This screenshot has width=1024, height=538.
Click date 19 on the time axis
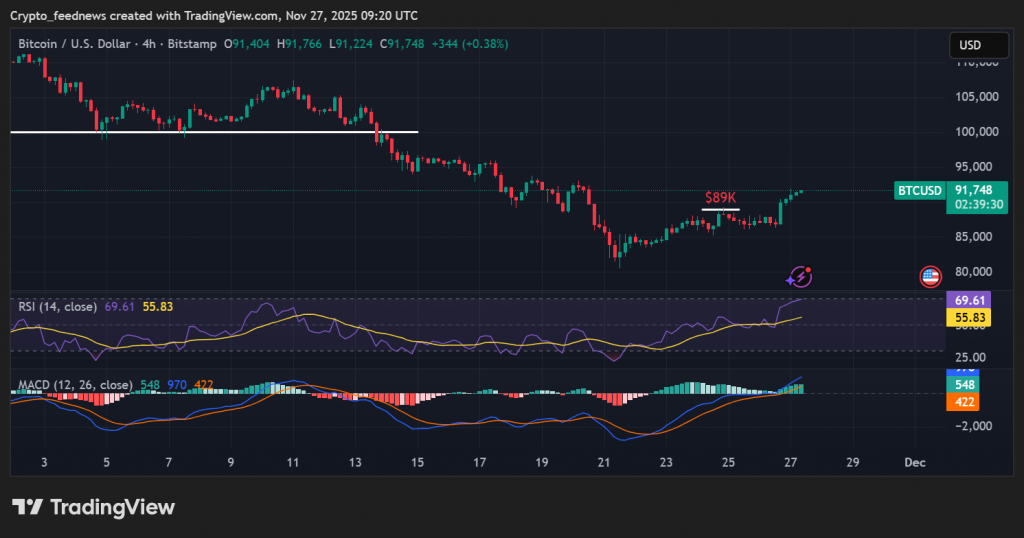541,462
